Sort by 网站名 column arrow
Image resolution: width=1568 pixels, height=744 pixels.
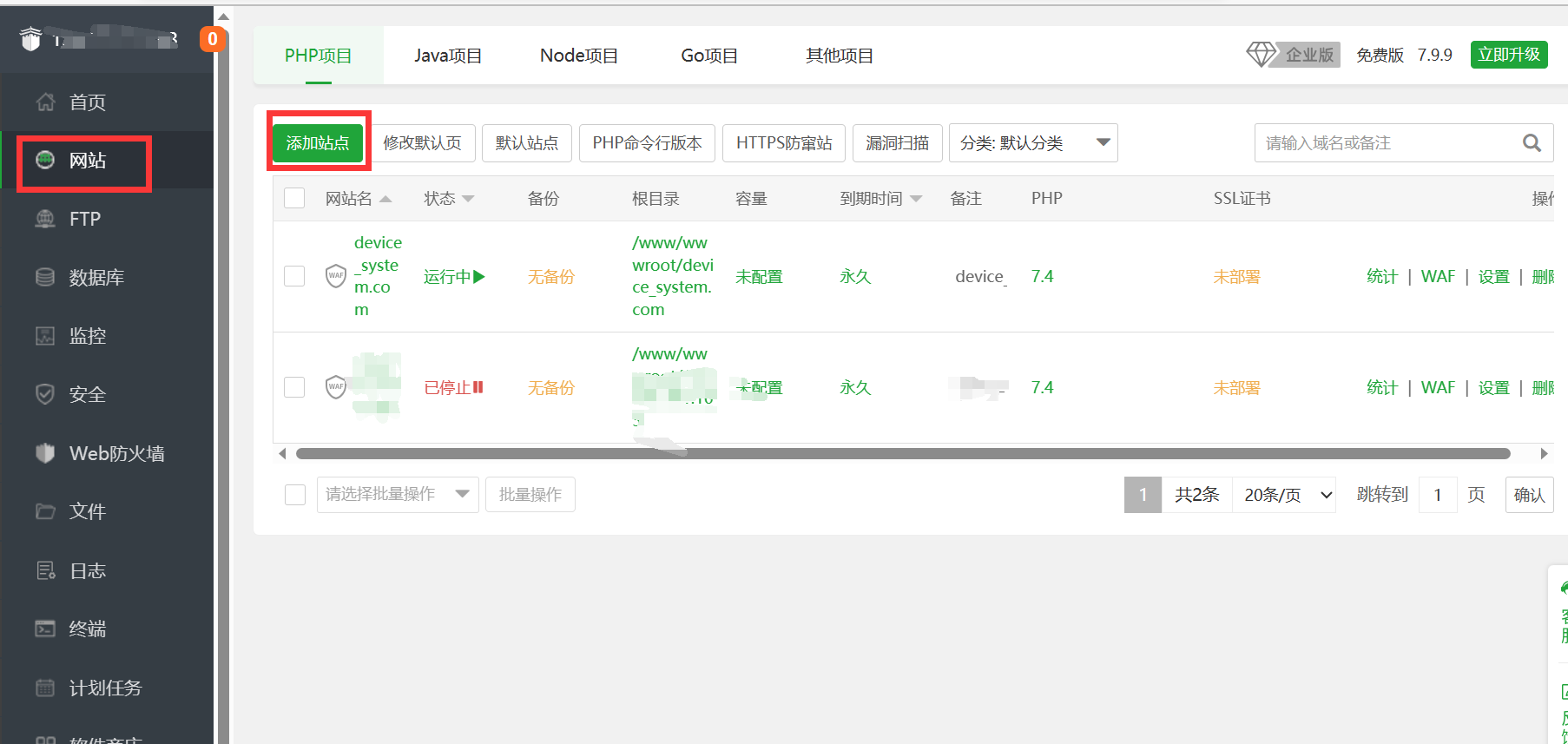pos(385,199)
